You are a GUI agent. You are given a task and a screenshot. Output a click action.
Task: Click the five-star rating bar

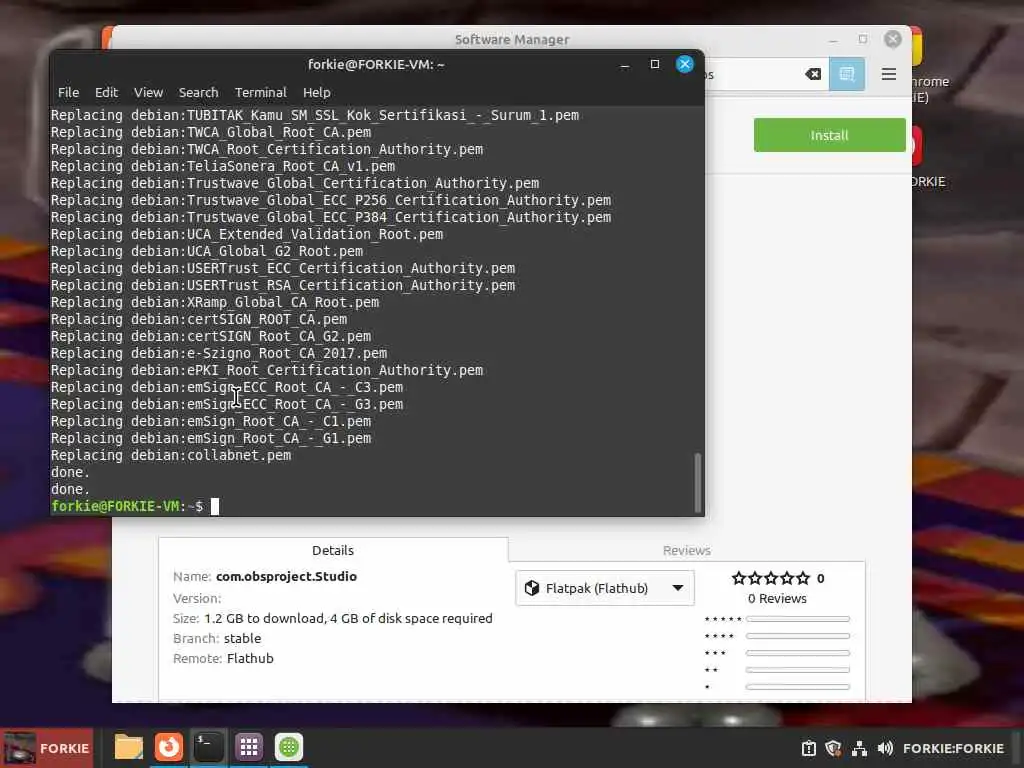pos(797,618)
